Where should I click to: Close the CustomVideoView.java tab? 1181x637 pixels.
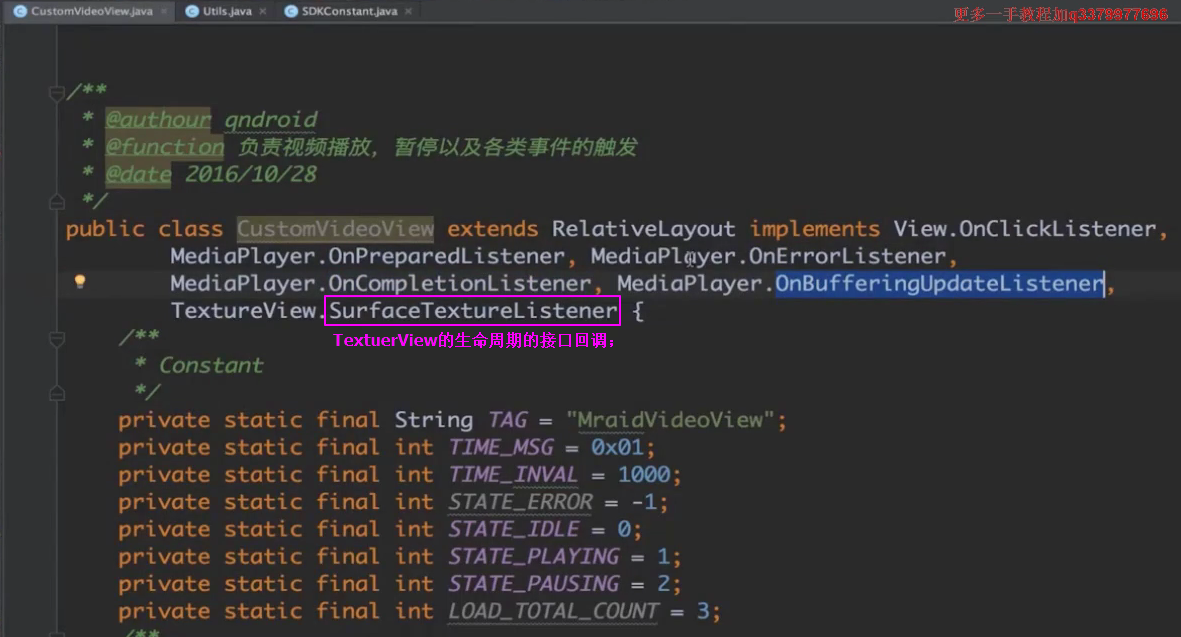[x=163, y=11]
